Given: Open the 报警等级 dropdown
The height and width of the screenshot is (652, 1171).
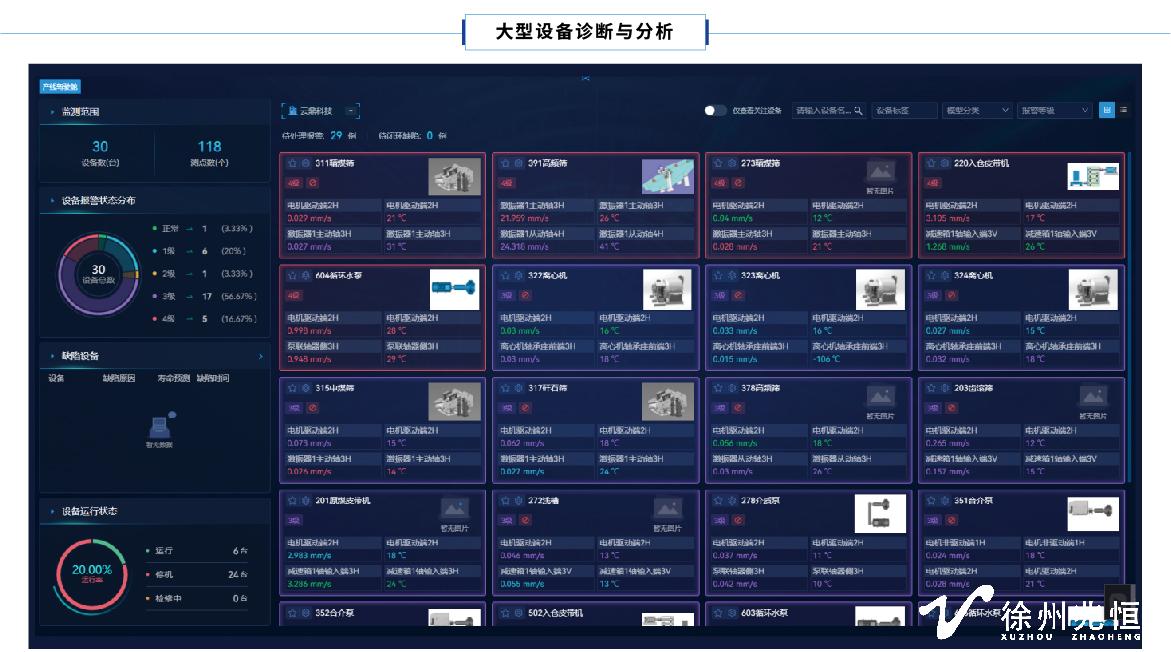Looking at the screenshot, I should coord(1055,111).
